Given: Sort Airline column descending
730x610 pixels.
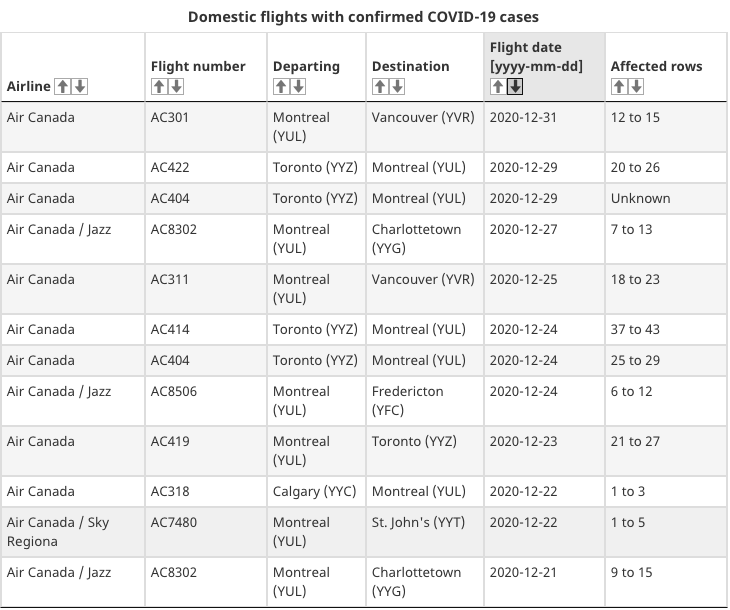Looking at the screenshot, I should pos(80,87).
